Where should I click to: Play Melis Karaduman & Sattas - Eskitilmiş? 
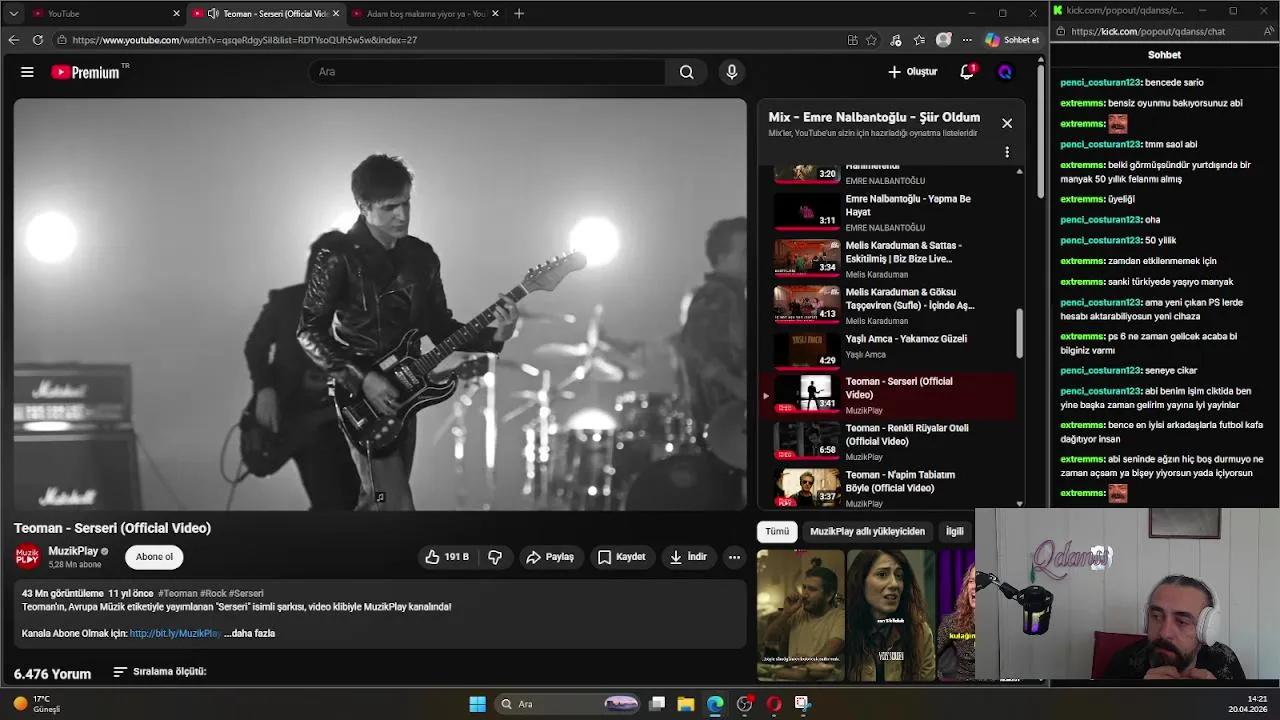click(890, 258)
